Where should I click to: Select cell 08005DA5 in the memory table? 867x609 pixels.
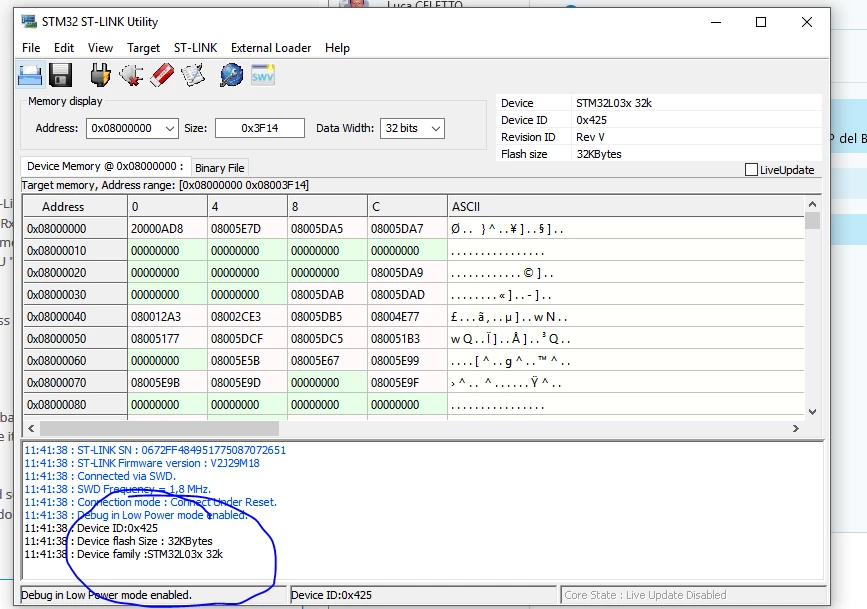(x=327, y=228)
